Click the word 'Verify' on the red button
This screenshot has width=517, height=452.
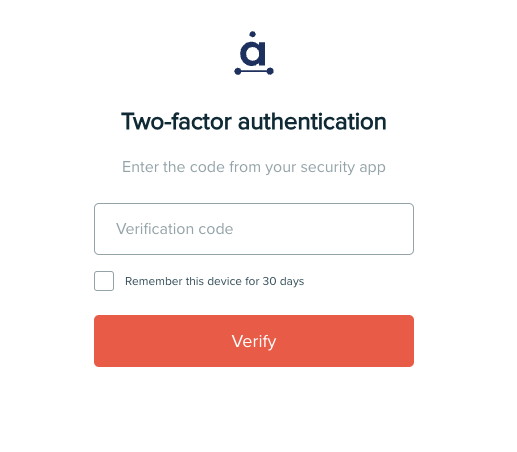tap(254, 342)
